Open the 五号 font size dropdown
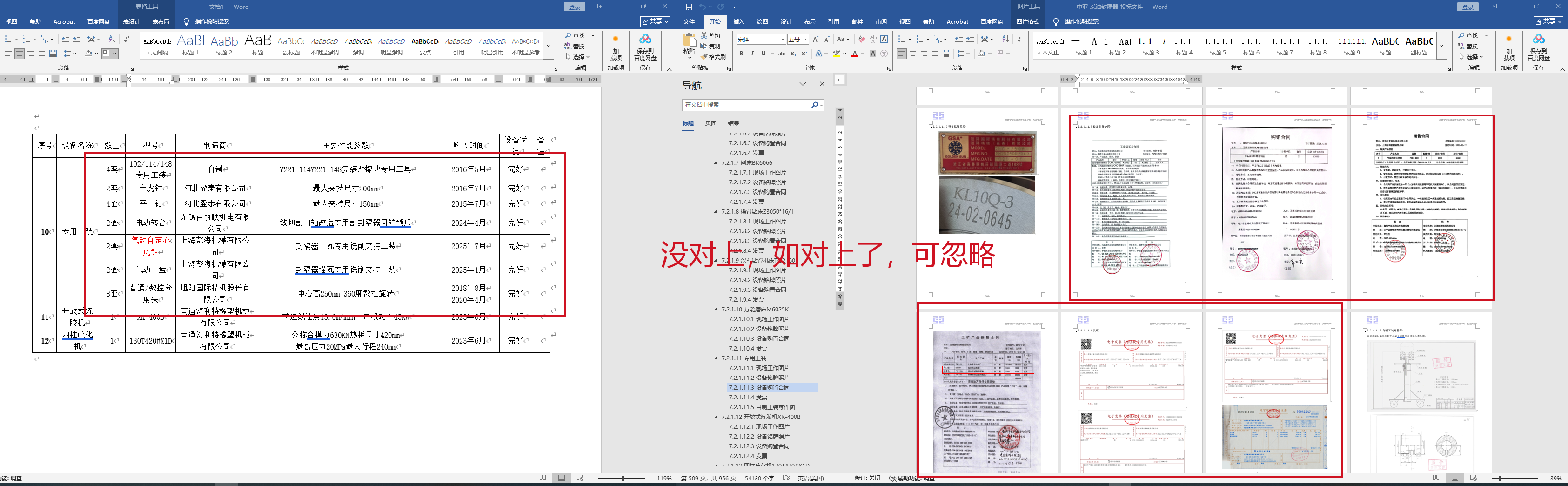This screenshot has width=1568, height=486. click(805, 39)
